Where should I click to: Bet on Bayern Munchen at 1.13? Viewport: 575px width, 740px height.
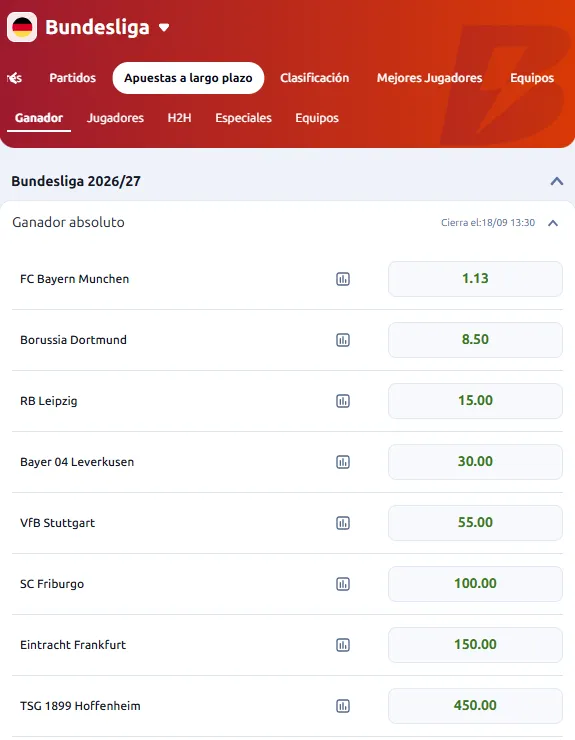[x=475, y=279]
